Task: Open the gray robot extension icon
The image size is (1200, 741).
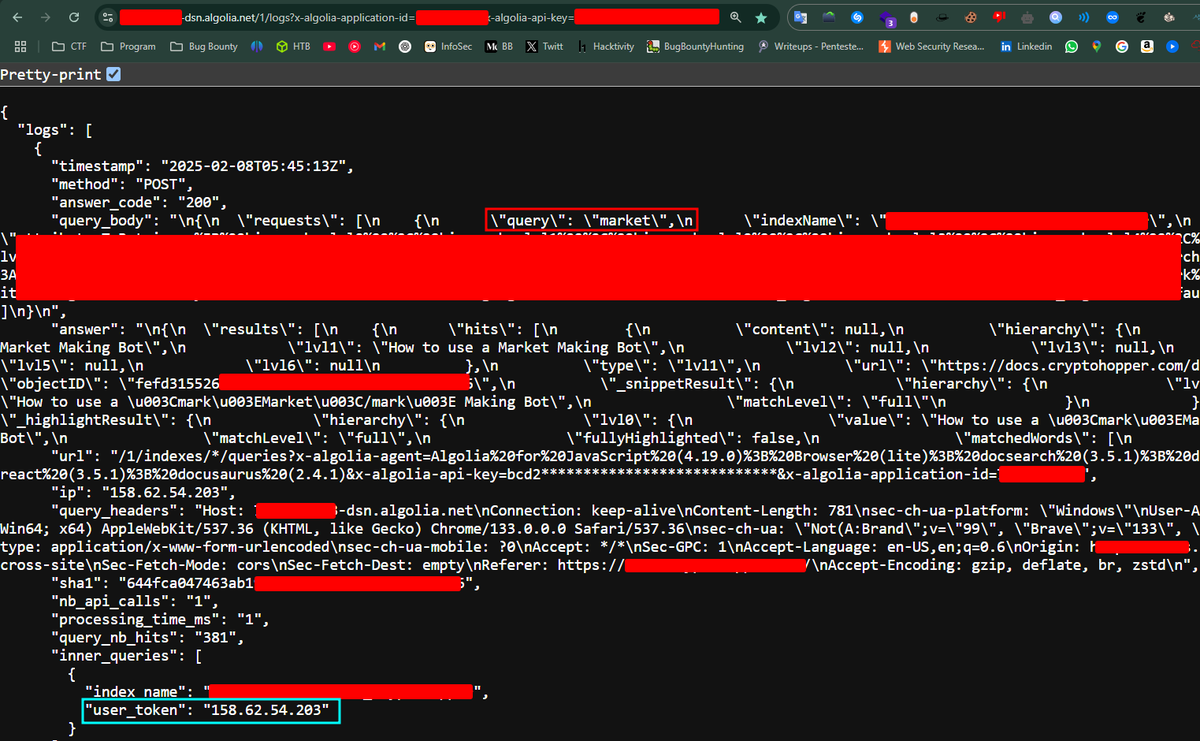Action: (1029, 18)
